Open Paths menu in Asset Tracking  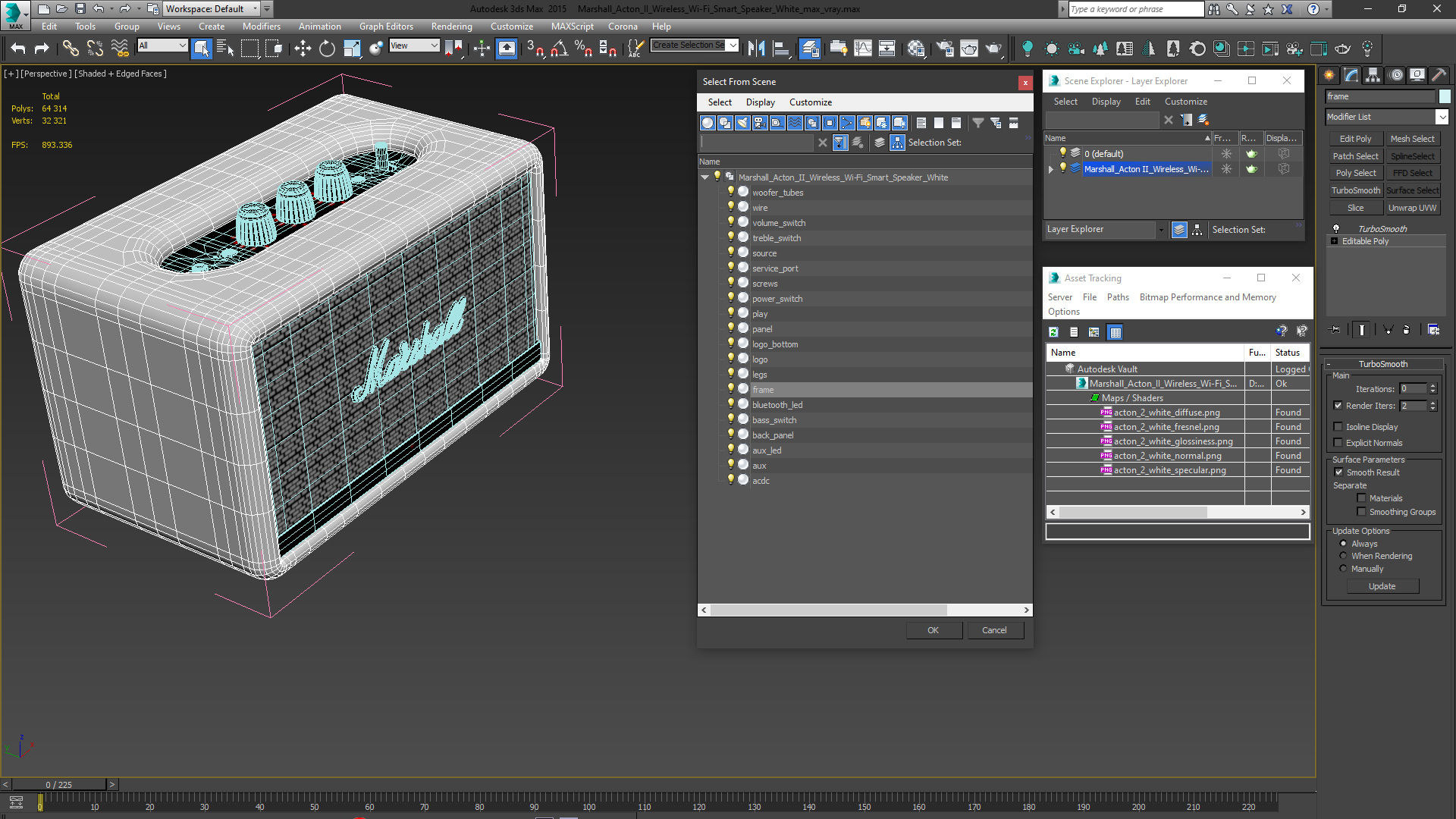tap(1118, 297)
